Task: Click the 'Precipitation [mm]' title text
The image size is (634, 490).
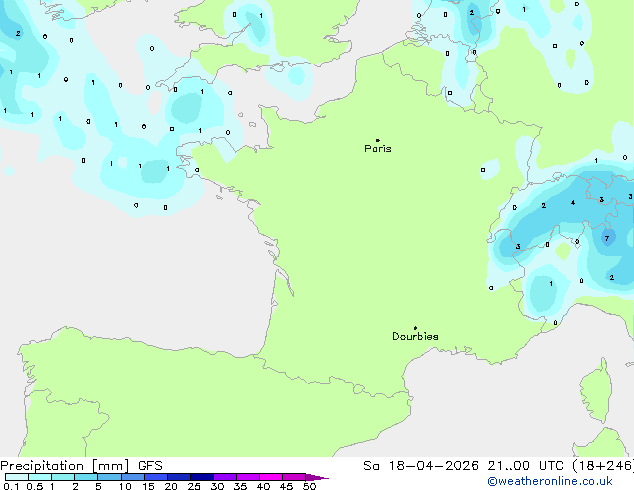Action: (x=65, y=466)
